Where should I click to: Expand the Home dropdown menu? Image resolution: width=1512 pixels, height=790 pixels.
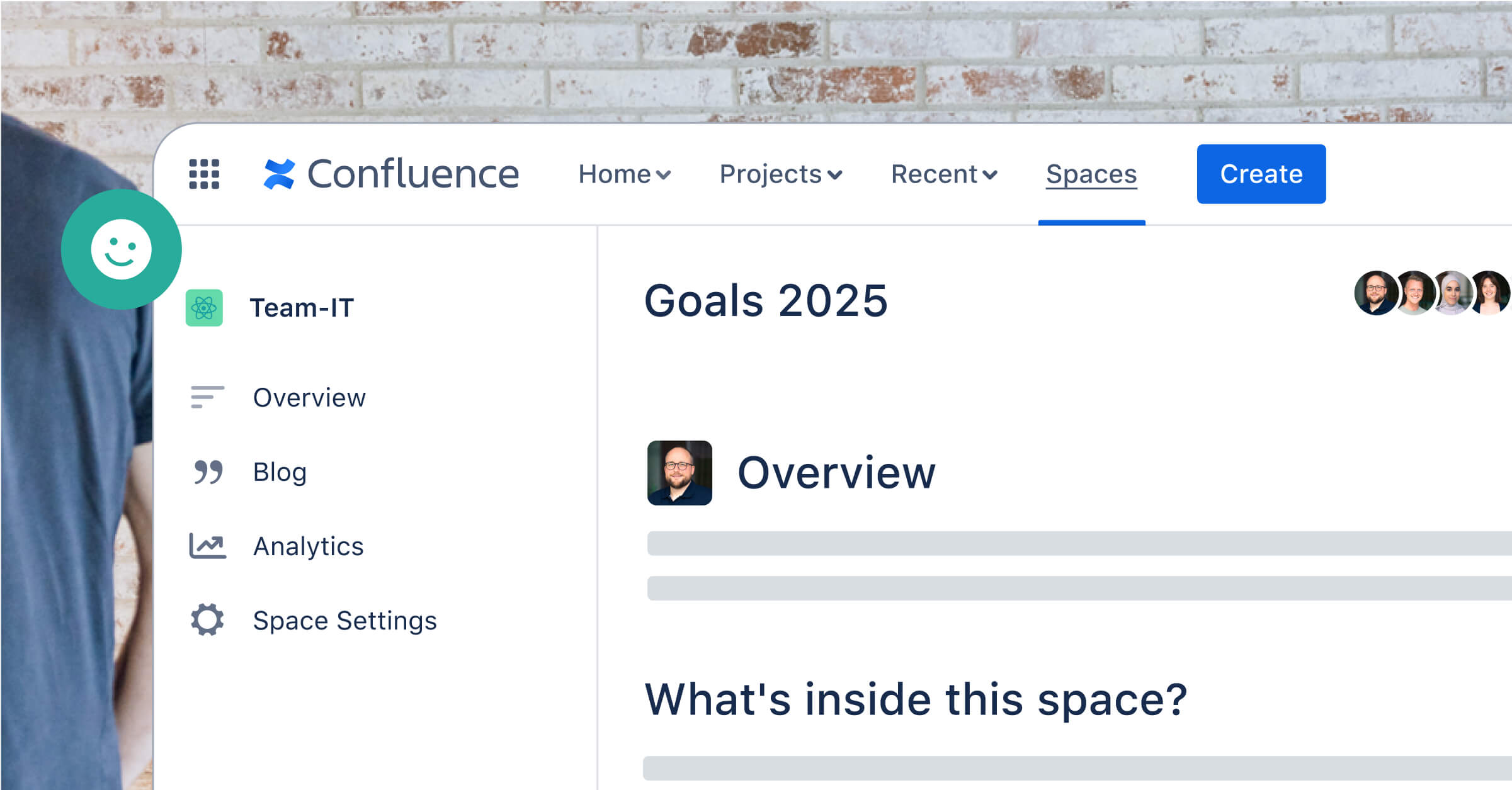(625, 174)
